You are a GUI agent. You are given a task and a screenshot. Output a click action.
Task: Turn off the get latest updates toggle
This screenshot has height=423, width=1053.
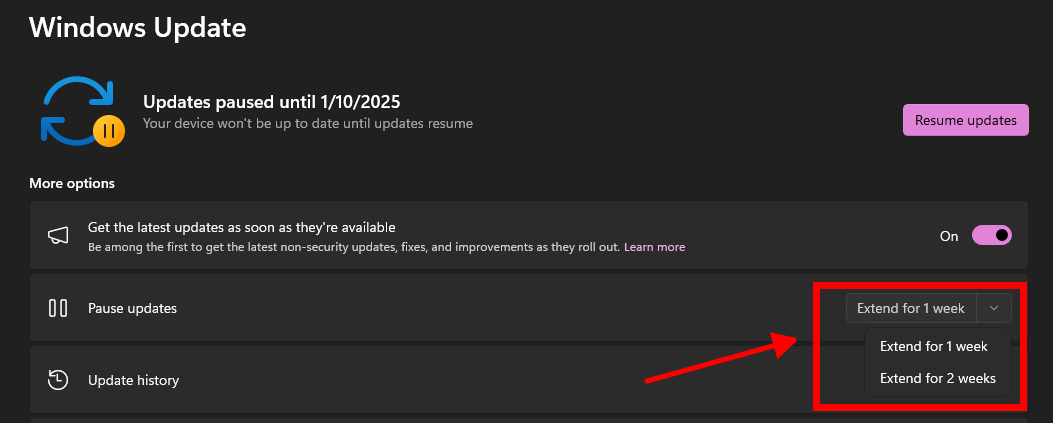coord(989,236)
